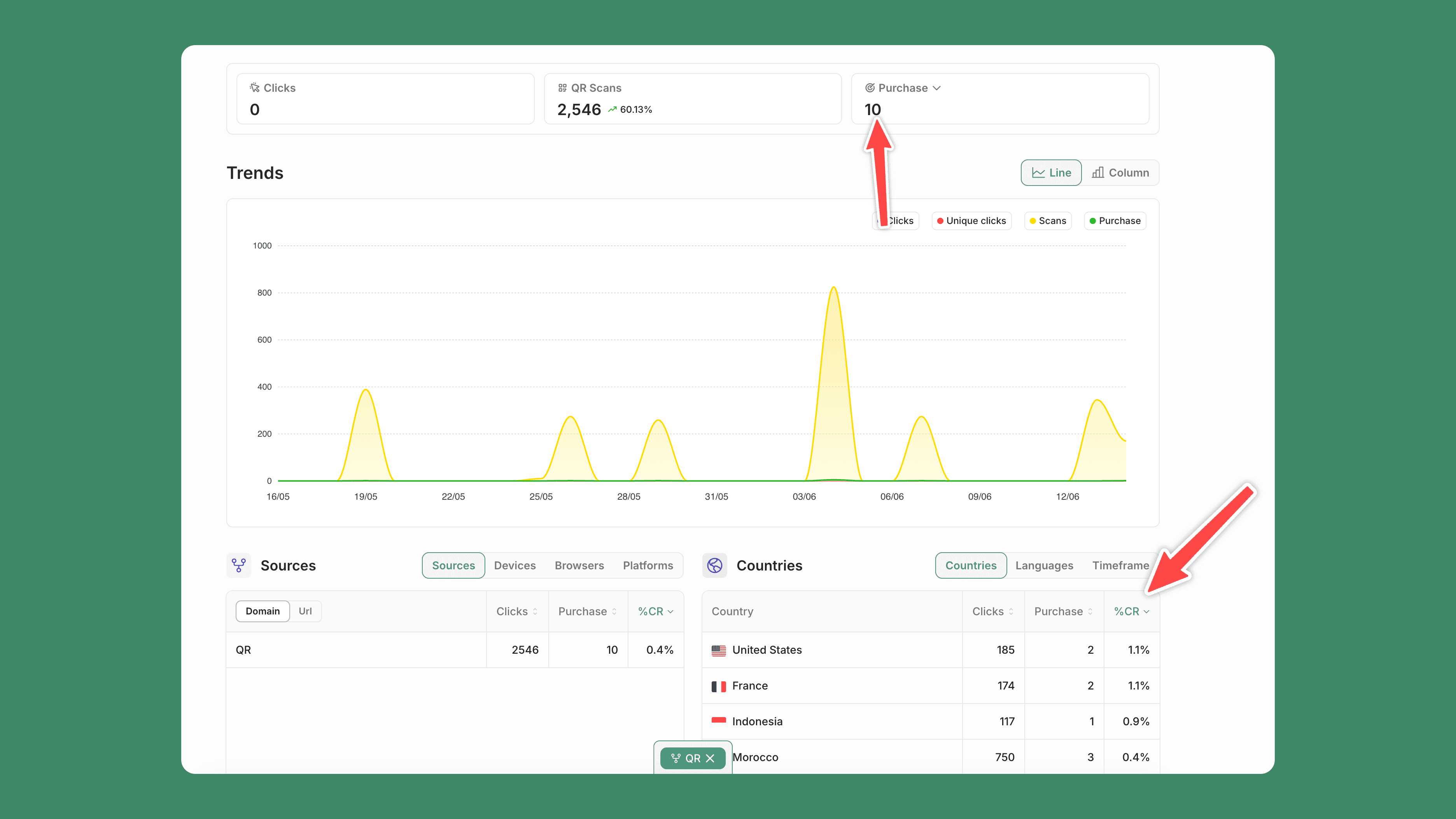Open the Languages tab
Image resolution: width=1456 pixels, height=819 pixels.
1044,565
